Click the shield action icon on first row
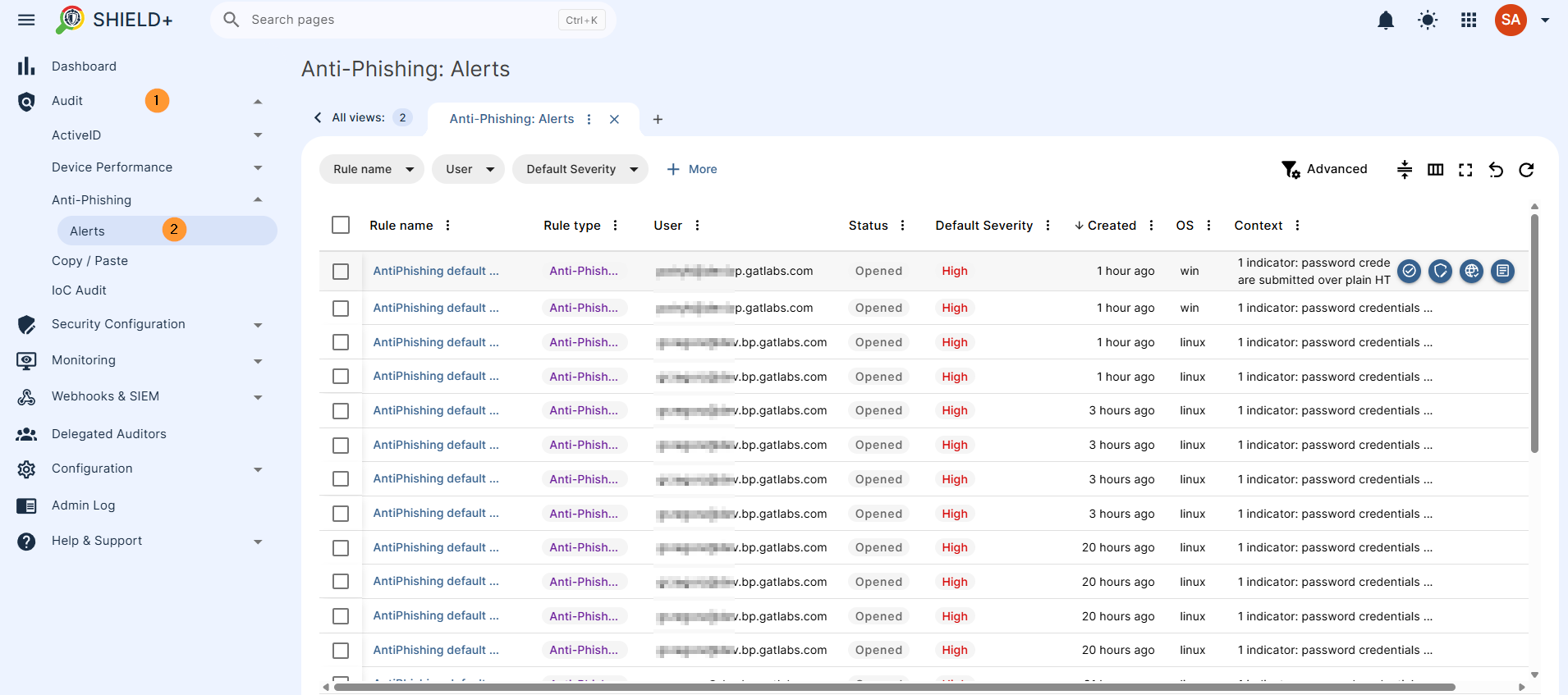The image size is (1568, 695). point(1440,271)
